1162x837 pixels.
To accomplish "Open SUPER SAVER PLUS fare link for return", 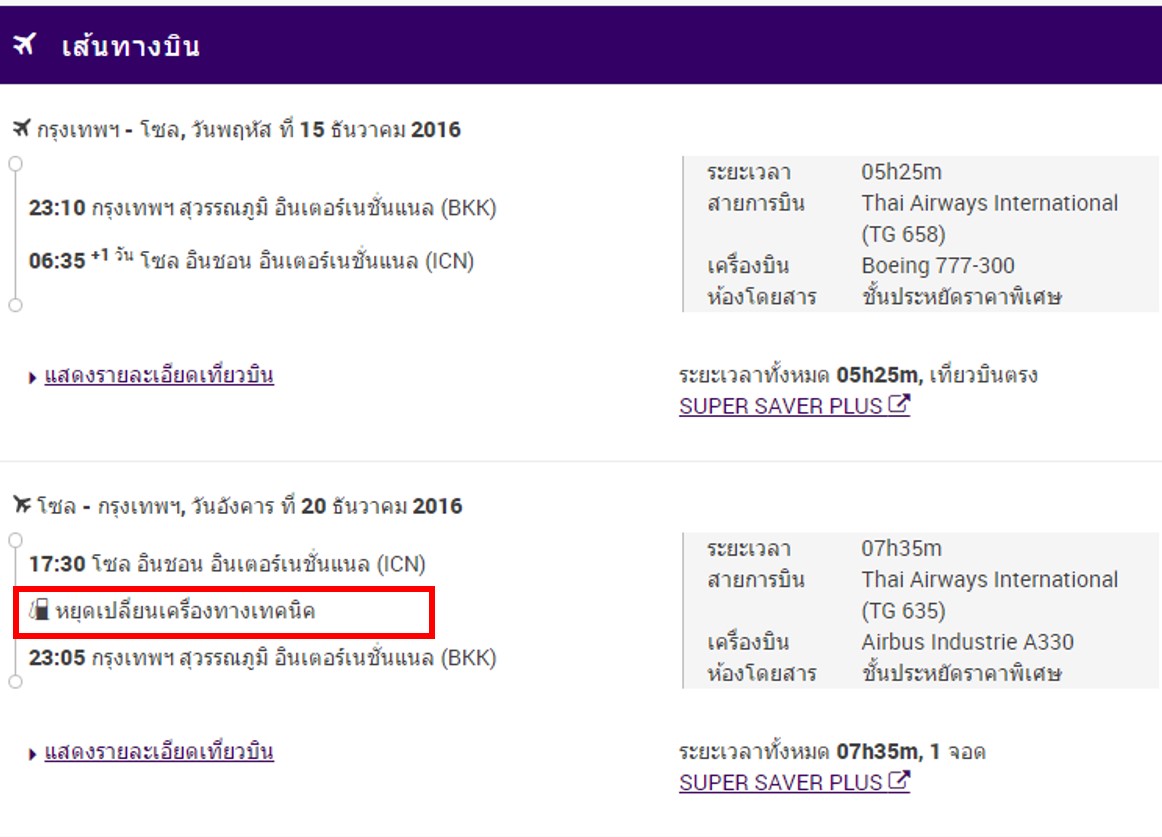I will click(781, 782).
